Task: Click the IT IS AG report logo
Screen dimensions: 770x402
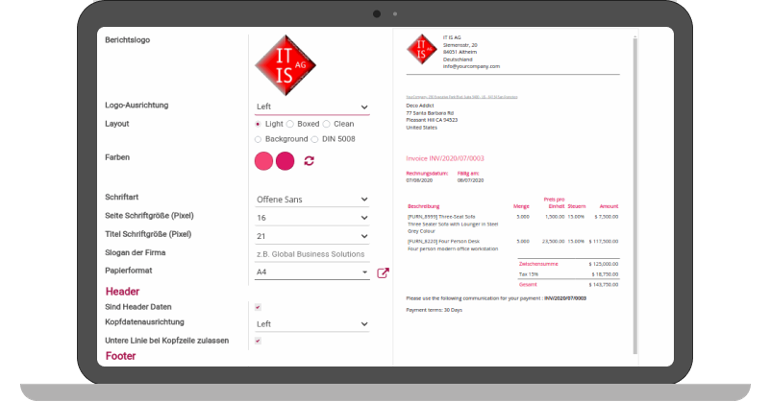Action: (287, 63)
